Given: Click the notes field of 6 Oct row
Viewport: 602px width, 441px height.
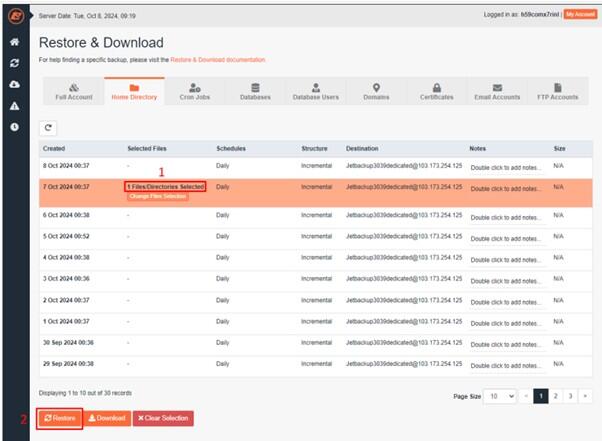Looking at the screenshot, I should (506, 218).
